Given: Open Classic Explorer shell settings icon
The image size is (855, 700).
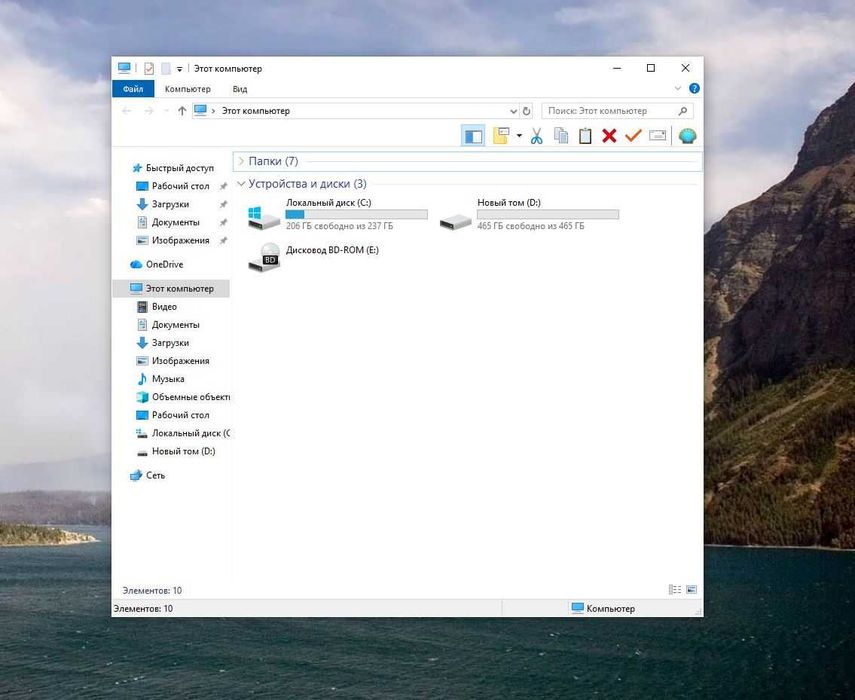Looking at the screenshot, I should coord(688,136).
